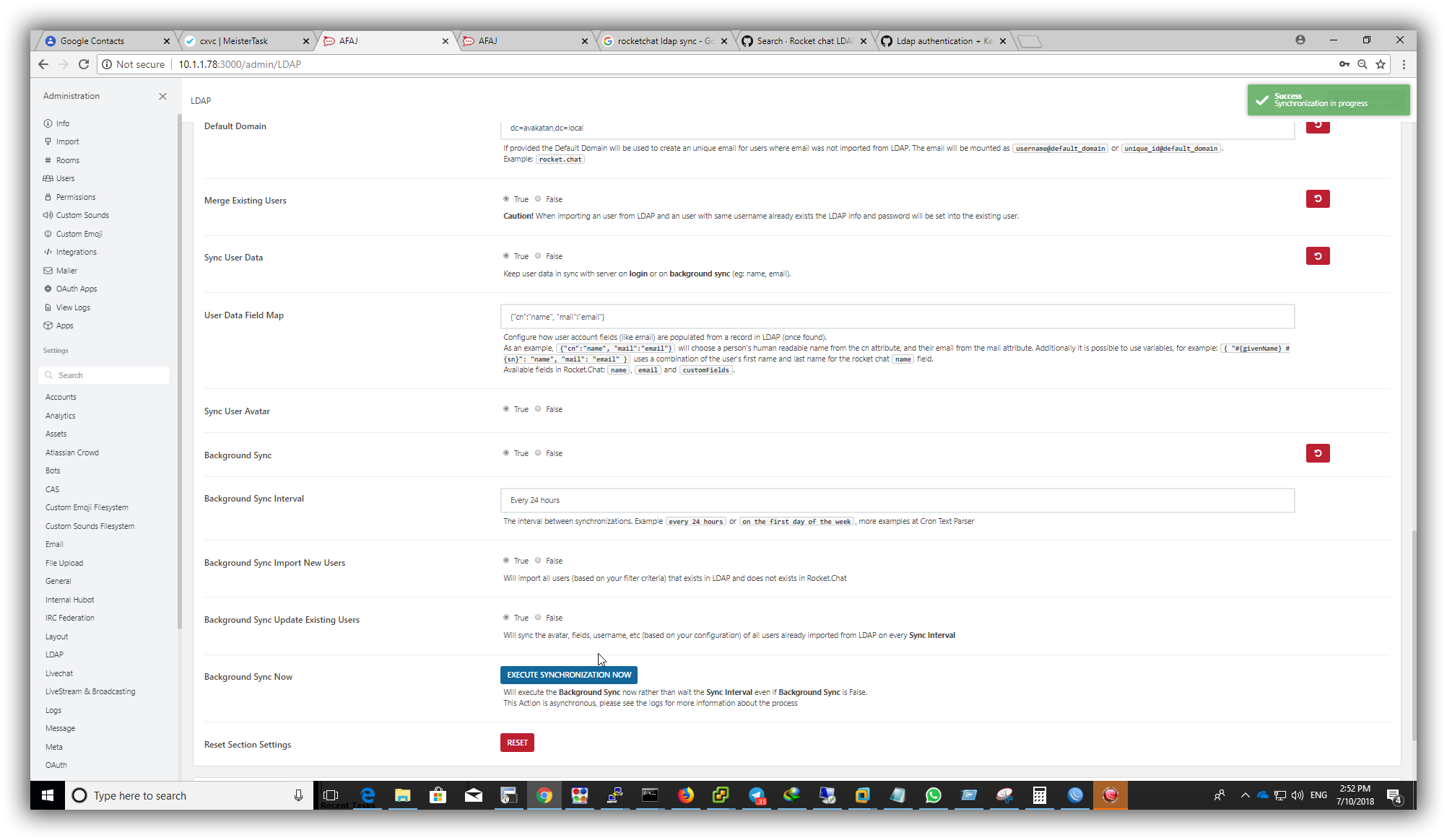This screenshot has height=840, width=1447.
Task: Open Chrome's three-dot menu
Action: tap(1404, 64)
